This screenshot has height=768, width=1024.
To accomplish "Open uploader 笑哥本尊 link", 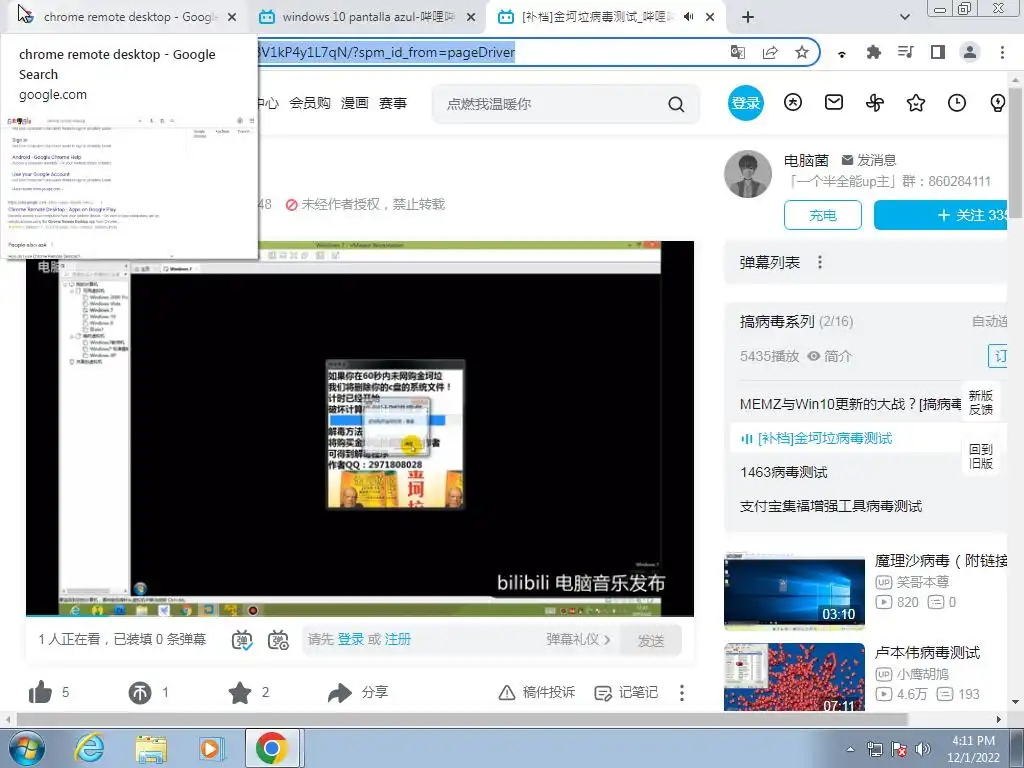I will [x=922, y=582].
